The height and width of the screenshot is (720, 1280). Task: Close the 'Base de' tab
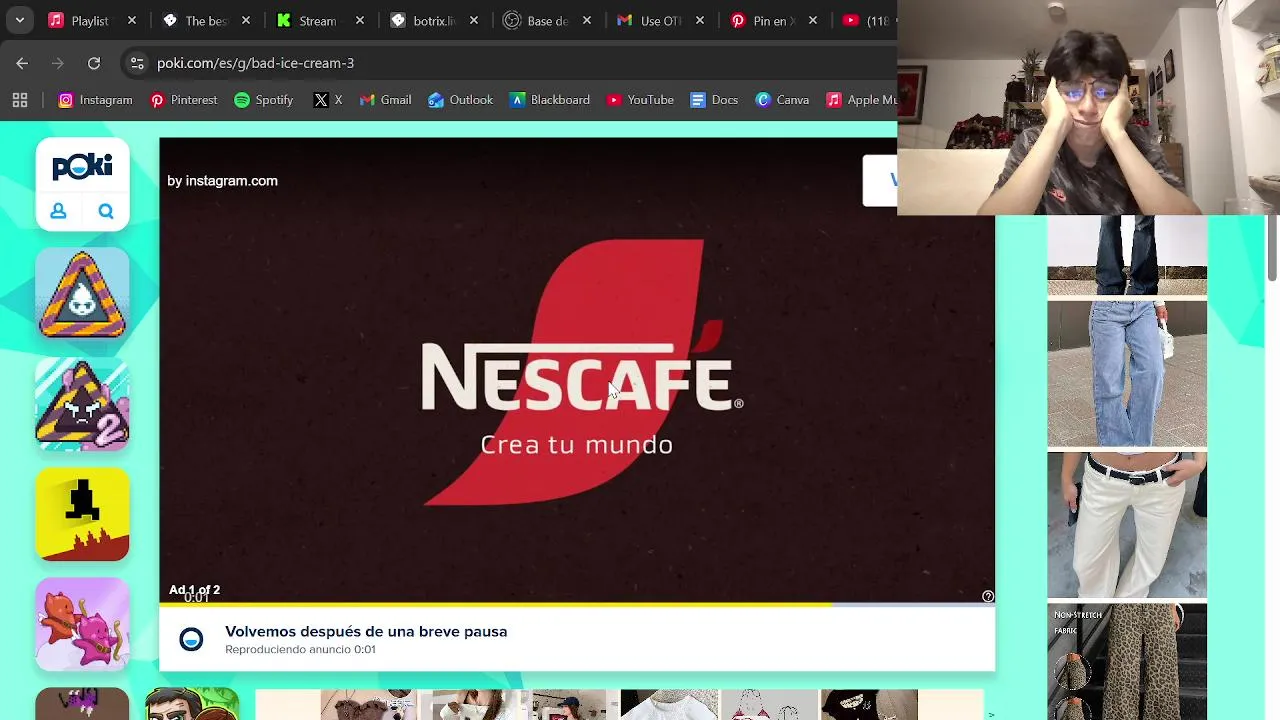587,20
